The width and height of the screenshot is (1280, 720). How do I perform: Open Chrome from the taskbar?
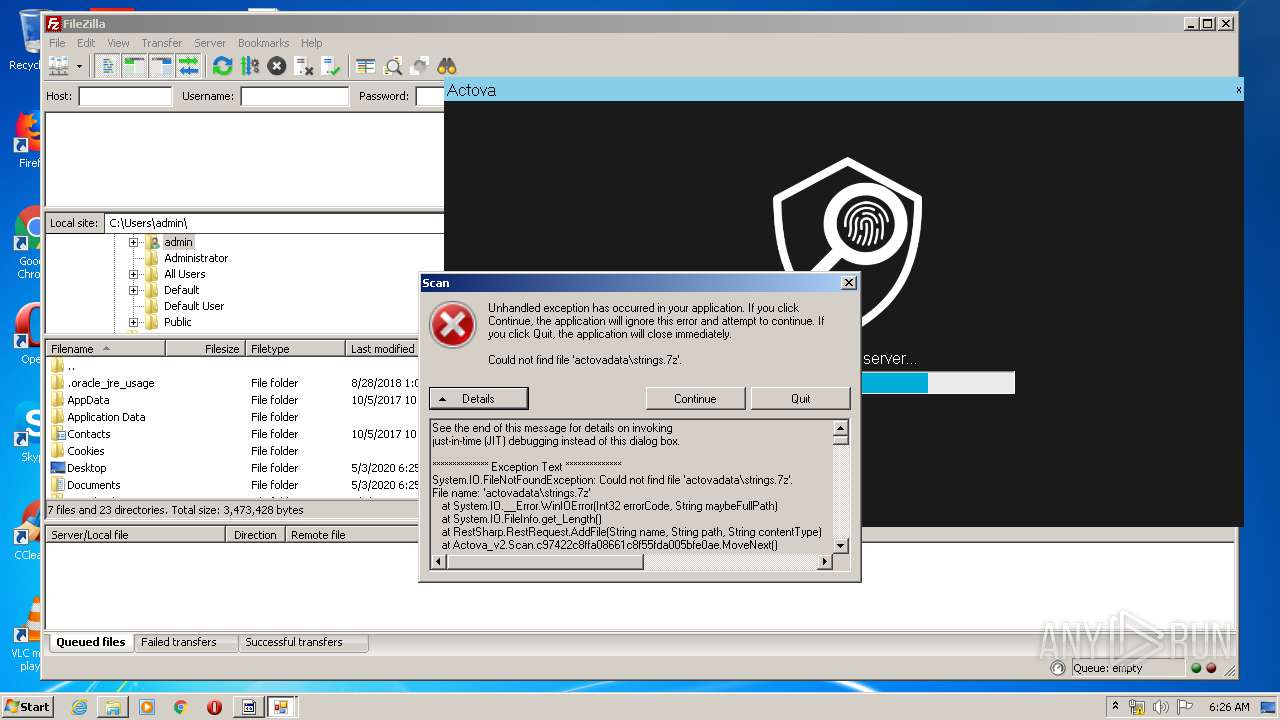tap(181, 707)
